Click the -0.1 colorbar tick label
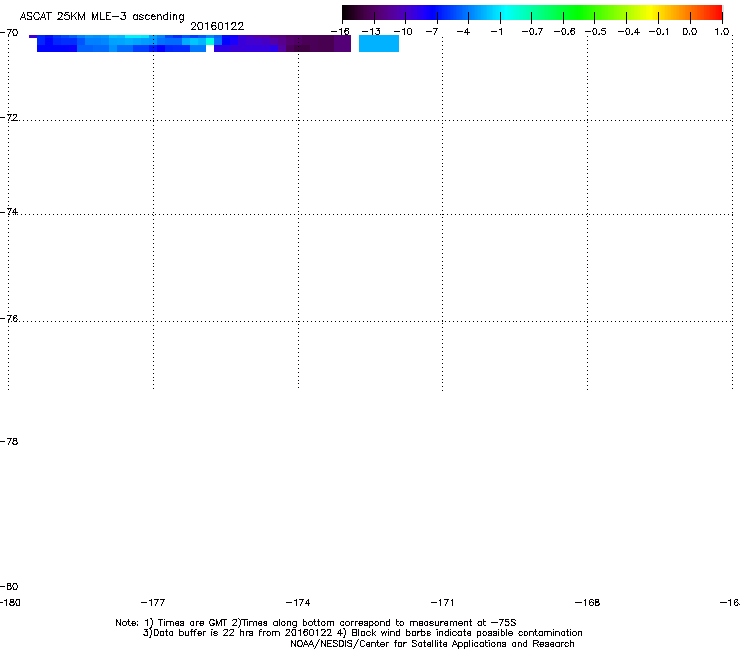Viewport: 740px width, 650px height. point(659,32)
